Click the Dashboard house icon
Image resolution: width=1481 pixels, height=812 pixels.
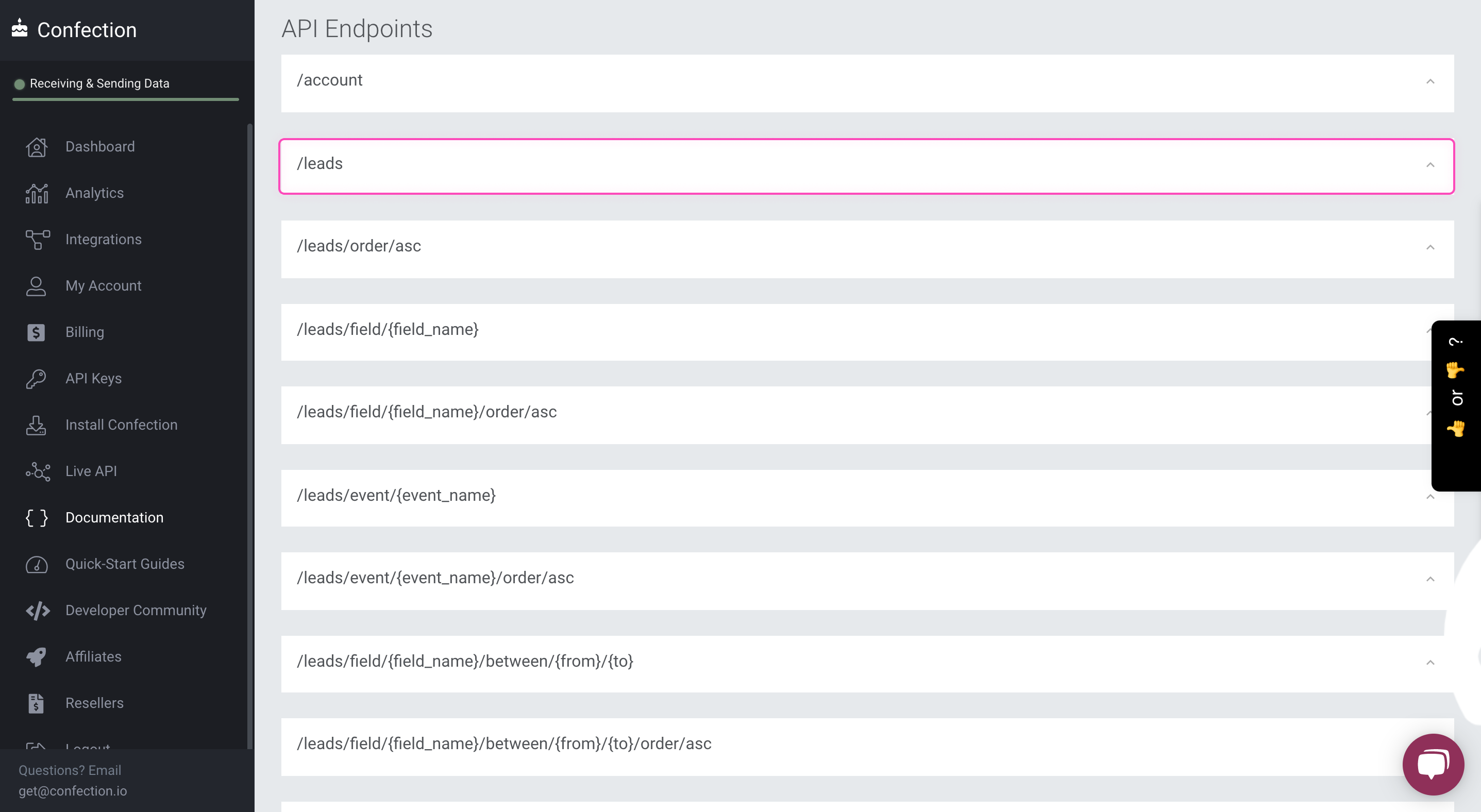coord(36,147)
